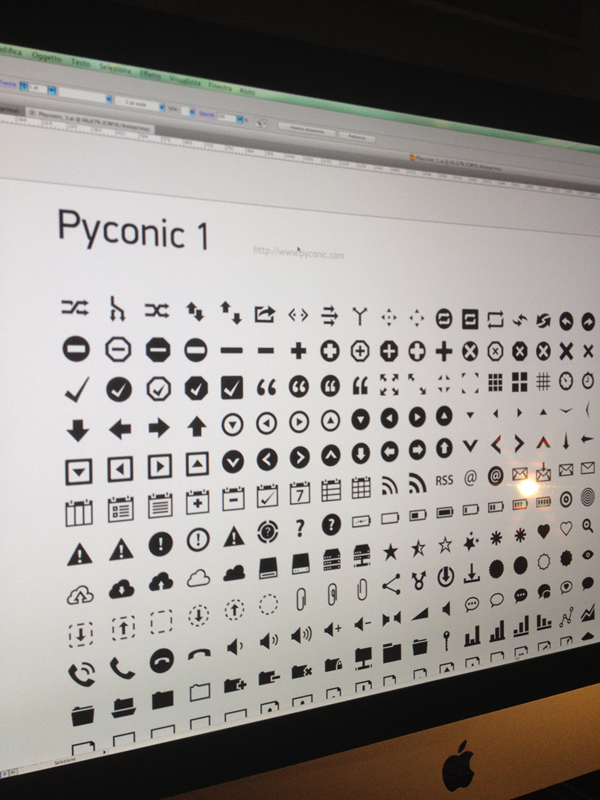
Task: Select the three-node share icon
Action: pos(391,585)
